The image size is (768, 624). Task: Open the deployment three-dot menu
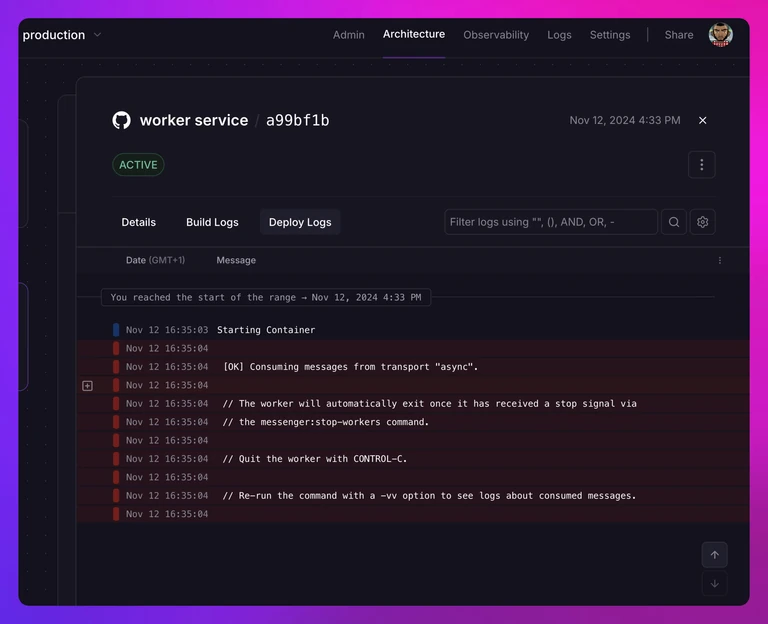701,165
